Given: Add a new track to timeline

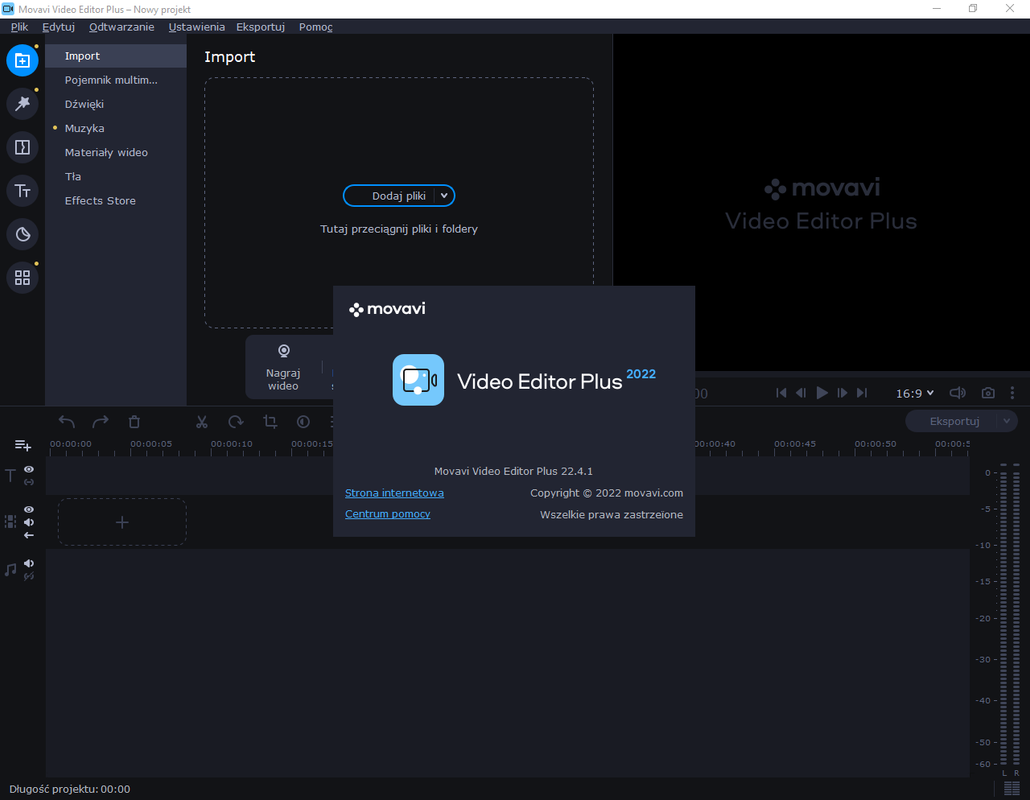Looking at the screenshot, I should click(22, 445).
